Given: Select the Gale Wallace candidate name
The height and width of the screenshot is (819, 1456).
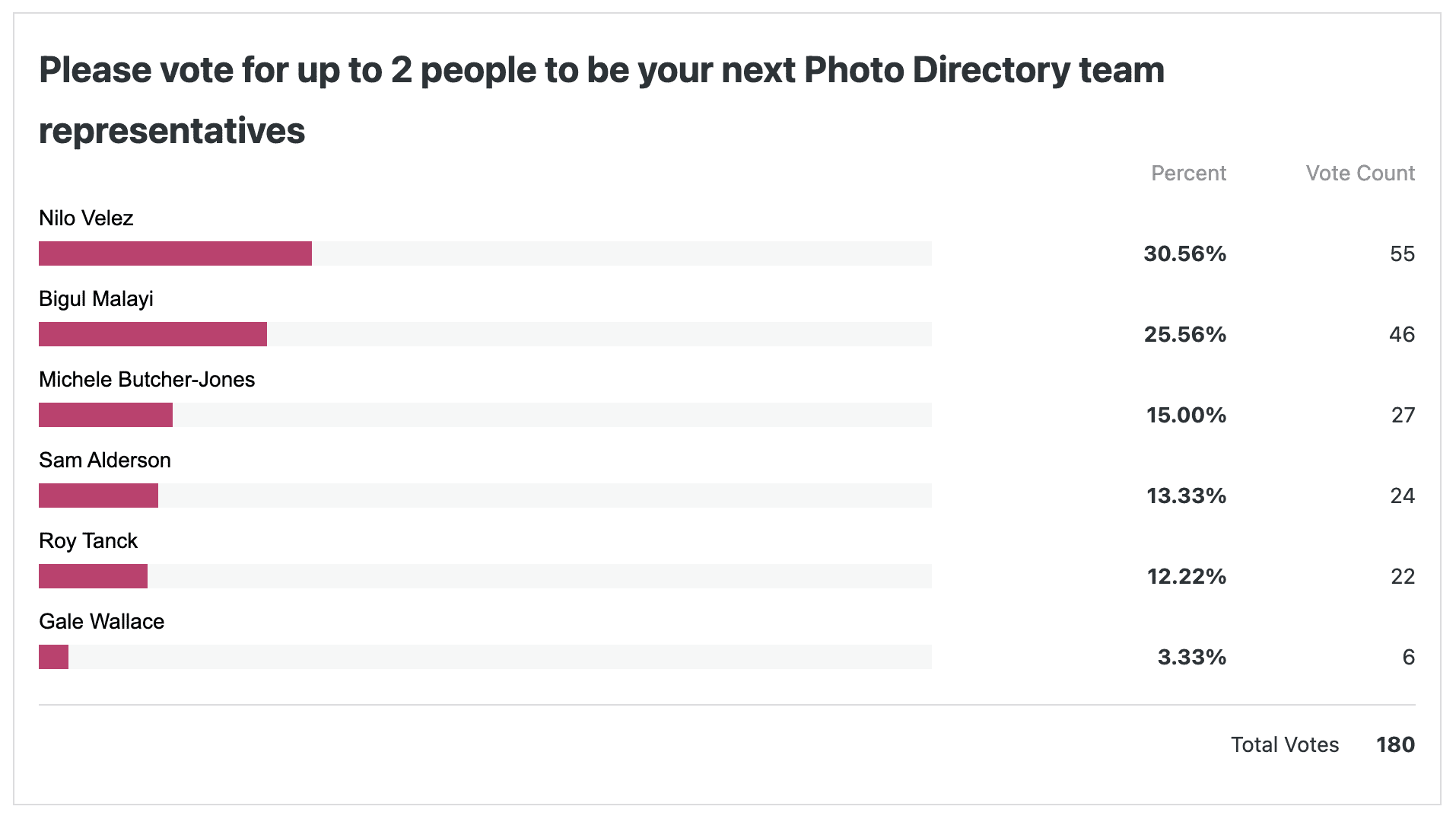Looking at the screenshot, I should pos(101,622).
